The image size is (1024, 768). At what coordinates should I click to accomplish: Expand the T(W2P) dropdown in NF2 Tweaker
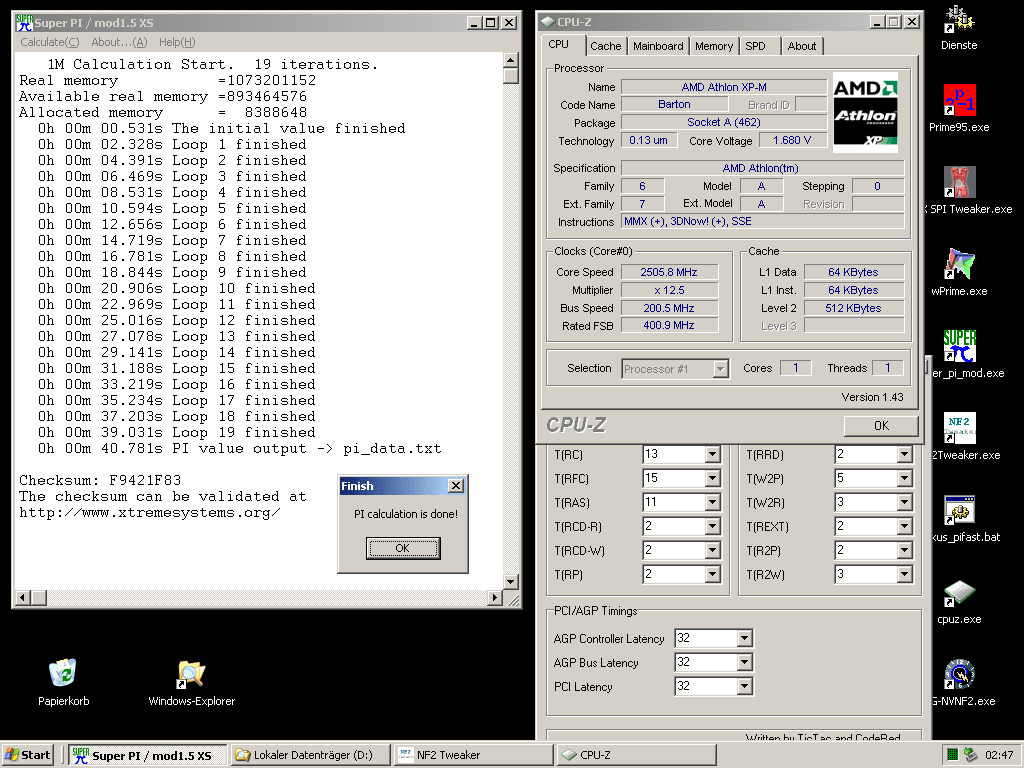click(904, 479)
